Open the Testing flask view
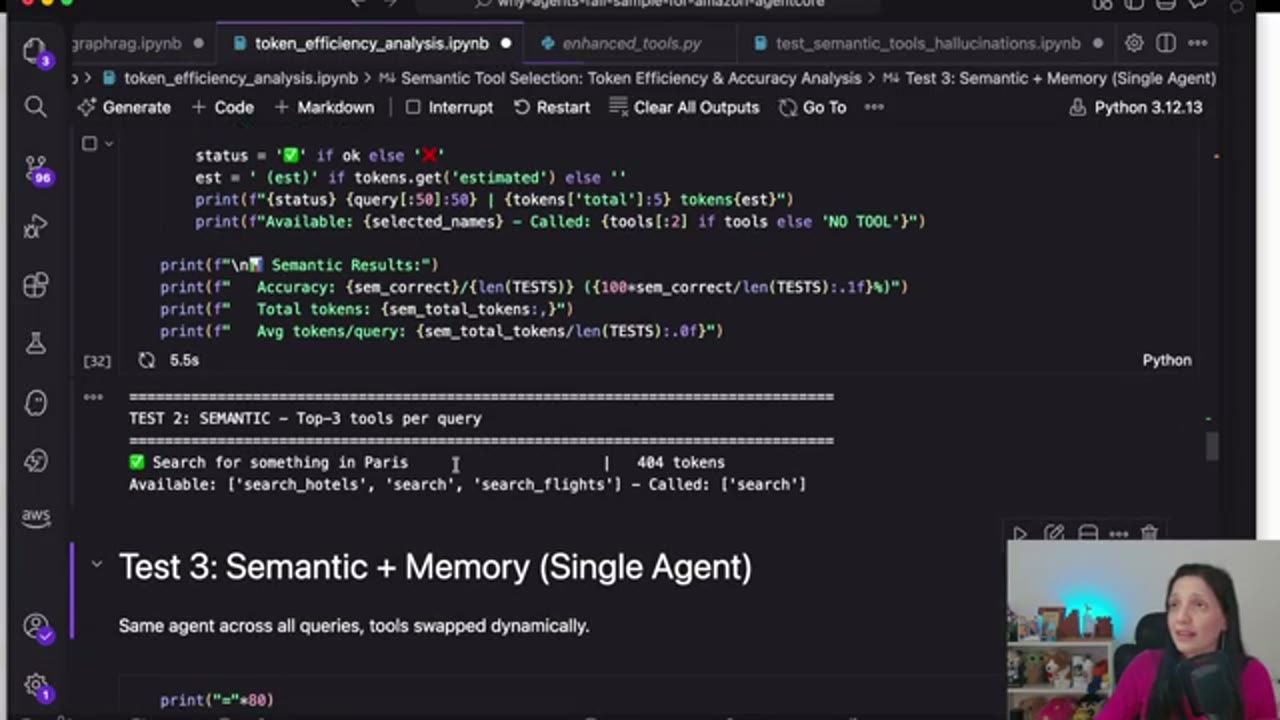 pyautogui.click(x=35, y=344)
